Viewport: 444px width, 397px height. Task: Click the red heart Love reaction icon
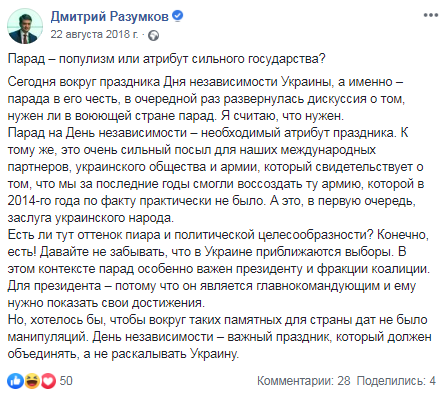click(x=48, y=381)
